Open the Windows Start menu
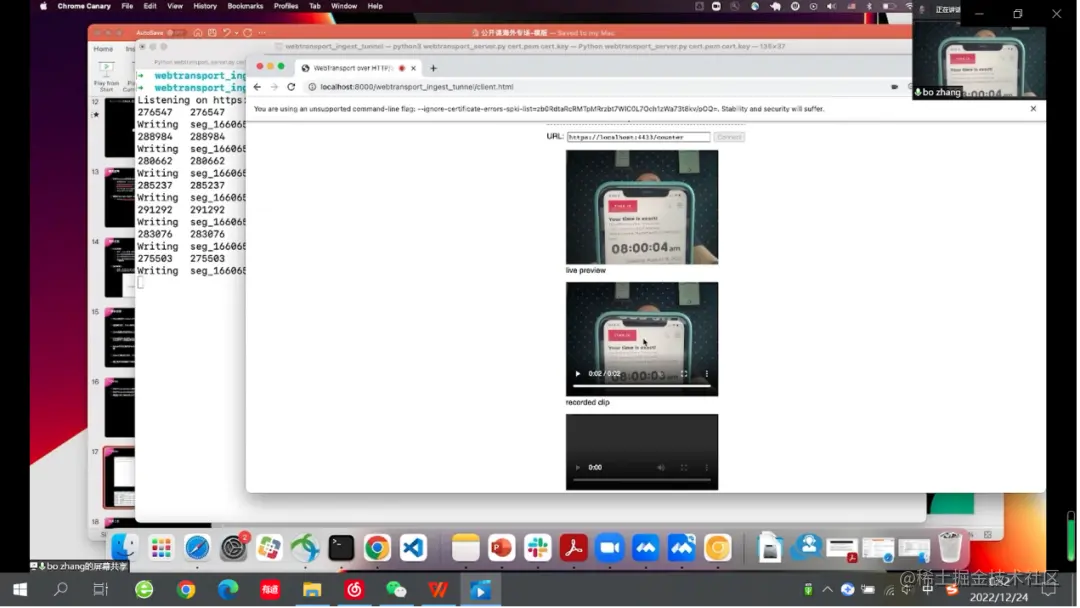 tap(20, 590)
